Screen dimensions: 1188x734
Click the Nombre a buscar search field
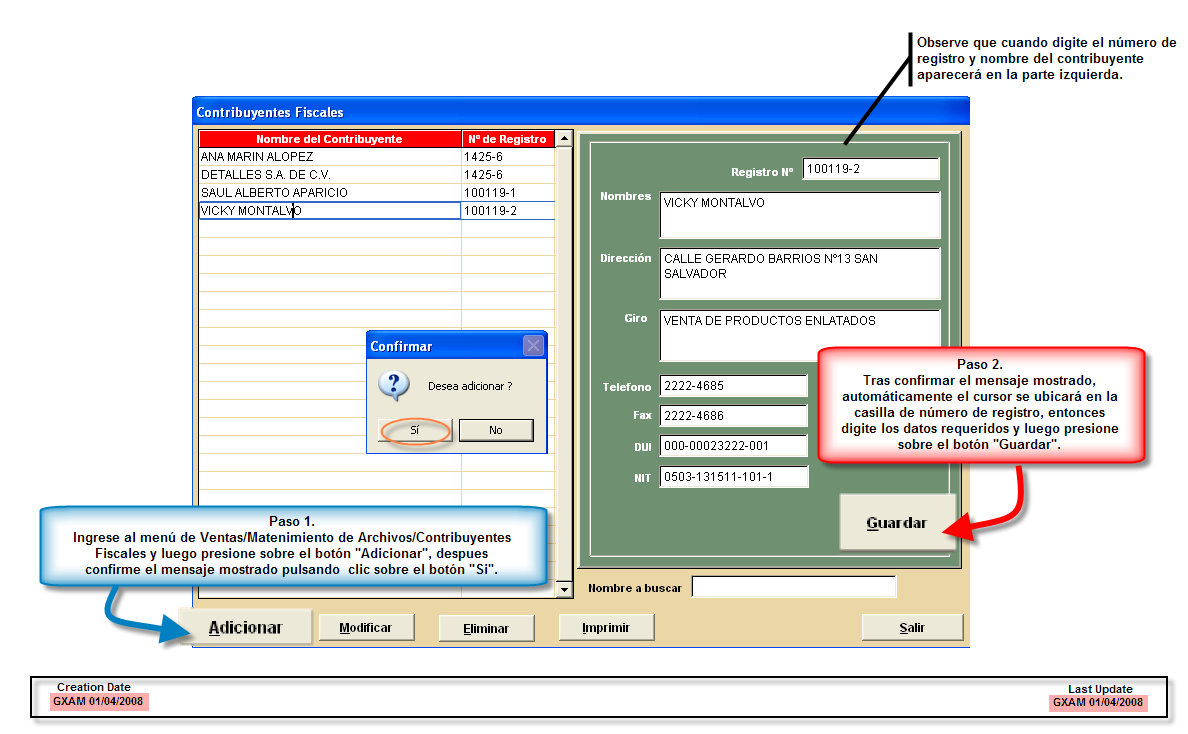pyautogui.click(x=794, y=587)
